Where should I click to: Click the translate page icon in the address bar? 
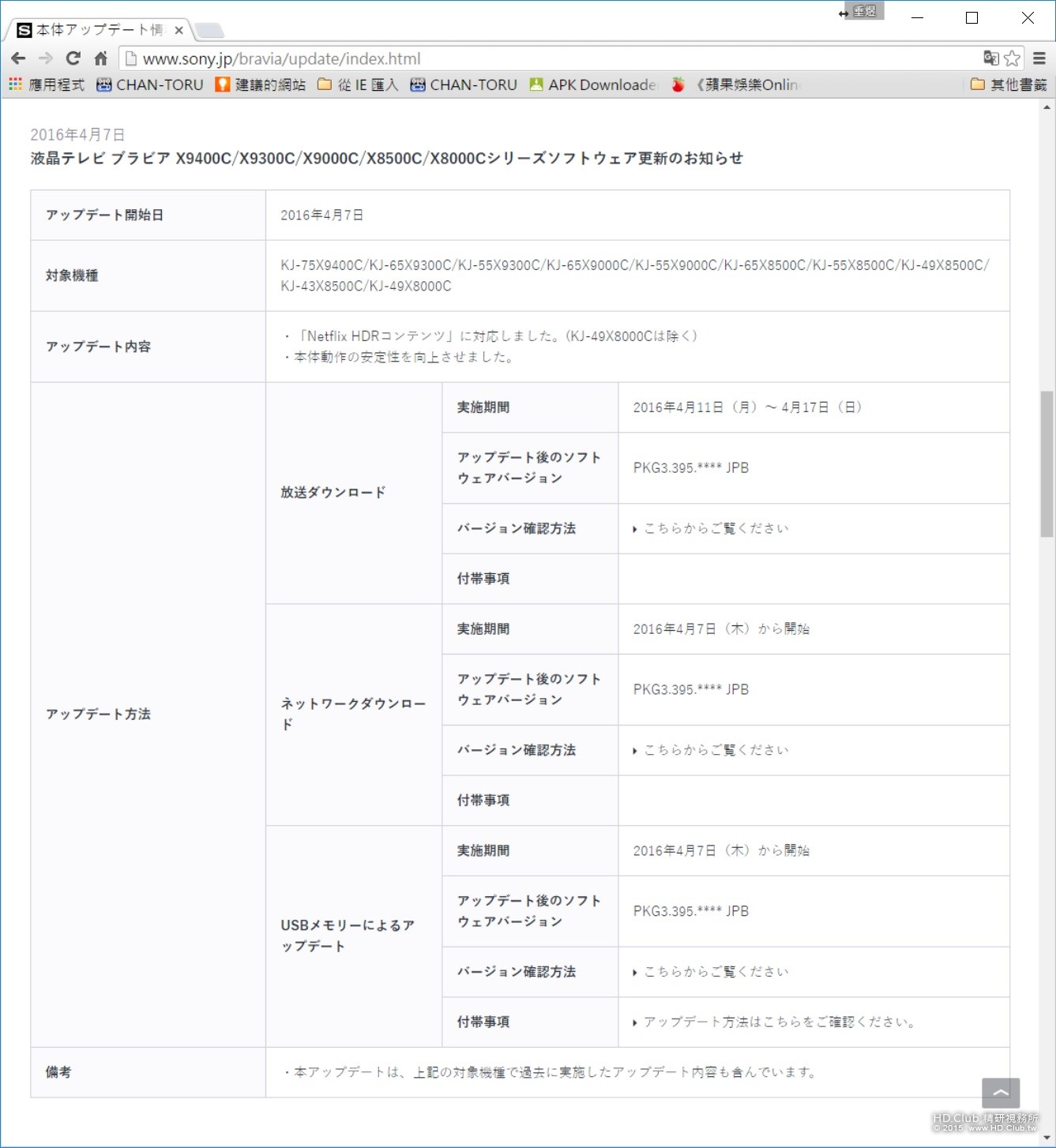(x=991, y=58)
